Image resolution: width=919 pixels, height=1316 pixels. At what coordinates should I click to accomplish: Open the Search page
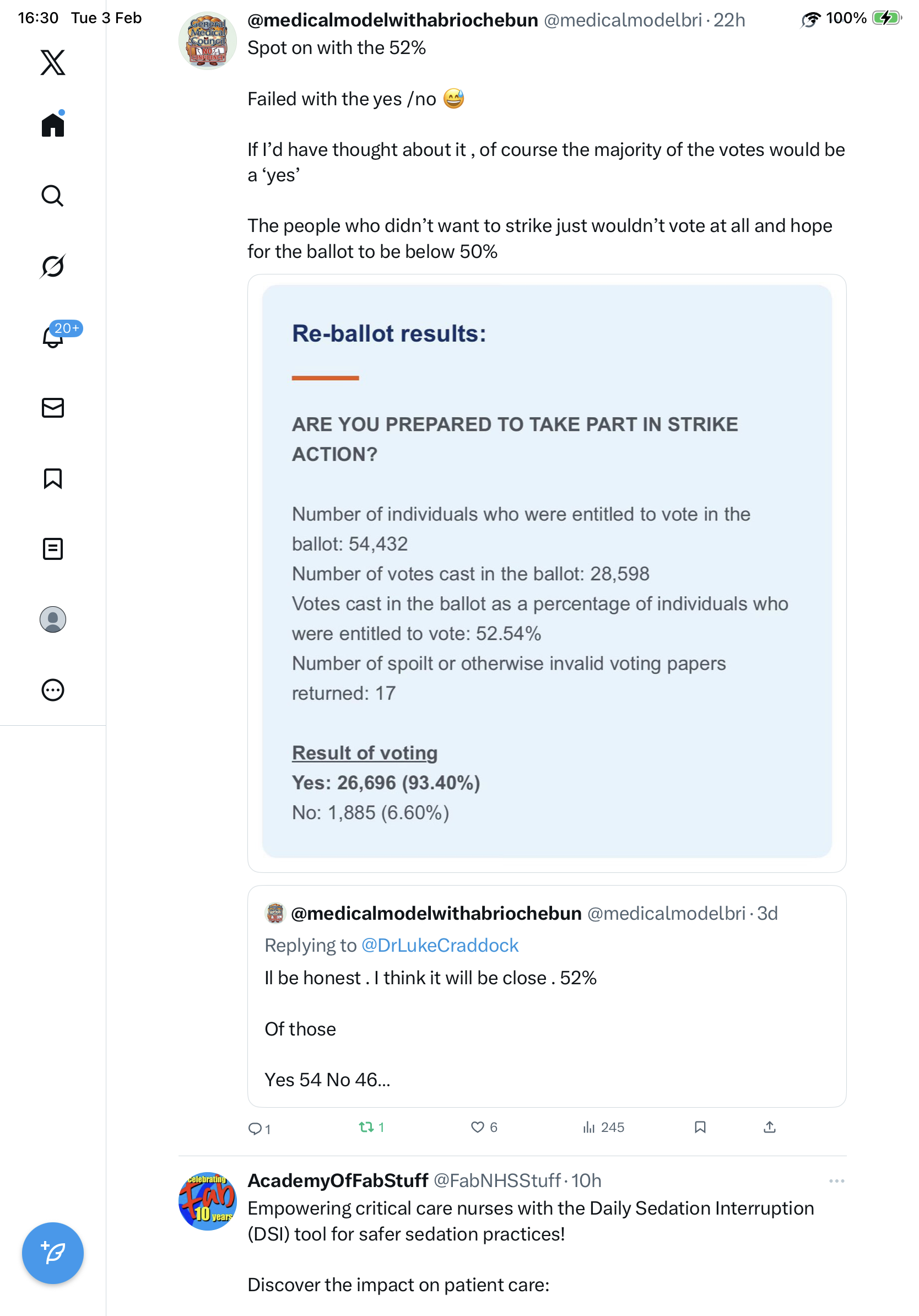[x=53, y=196]
